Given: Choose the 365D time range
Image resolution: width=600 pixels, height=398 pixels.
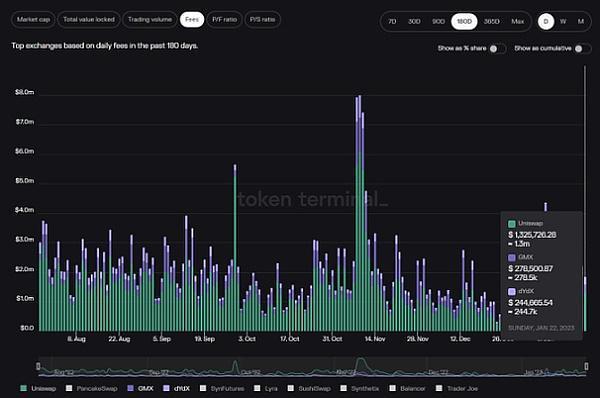Looking at the screenshot, I should click(x=491, y=21).
